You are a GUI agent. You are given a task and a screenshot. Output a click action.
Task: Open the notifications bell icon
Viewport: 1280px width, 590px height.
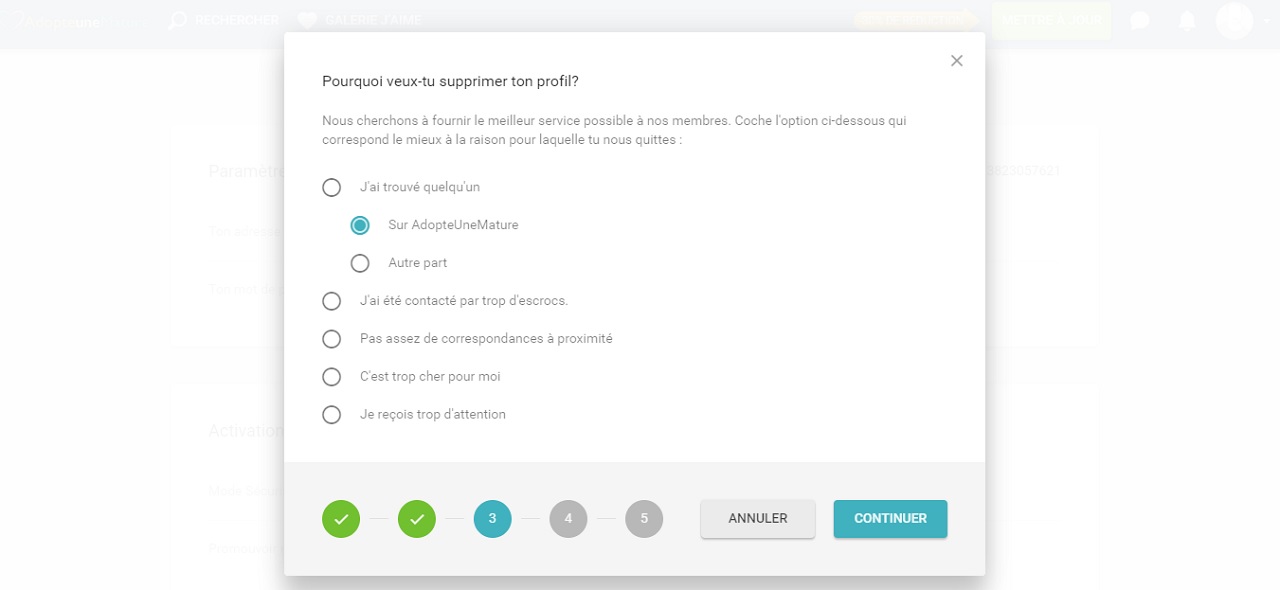click(x=1187, y=20)
